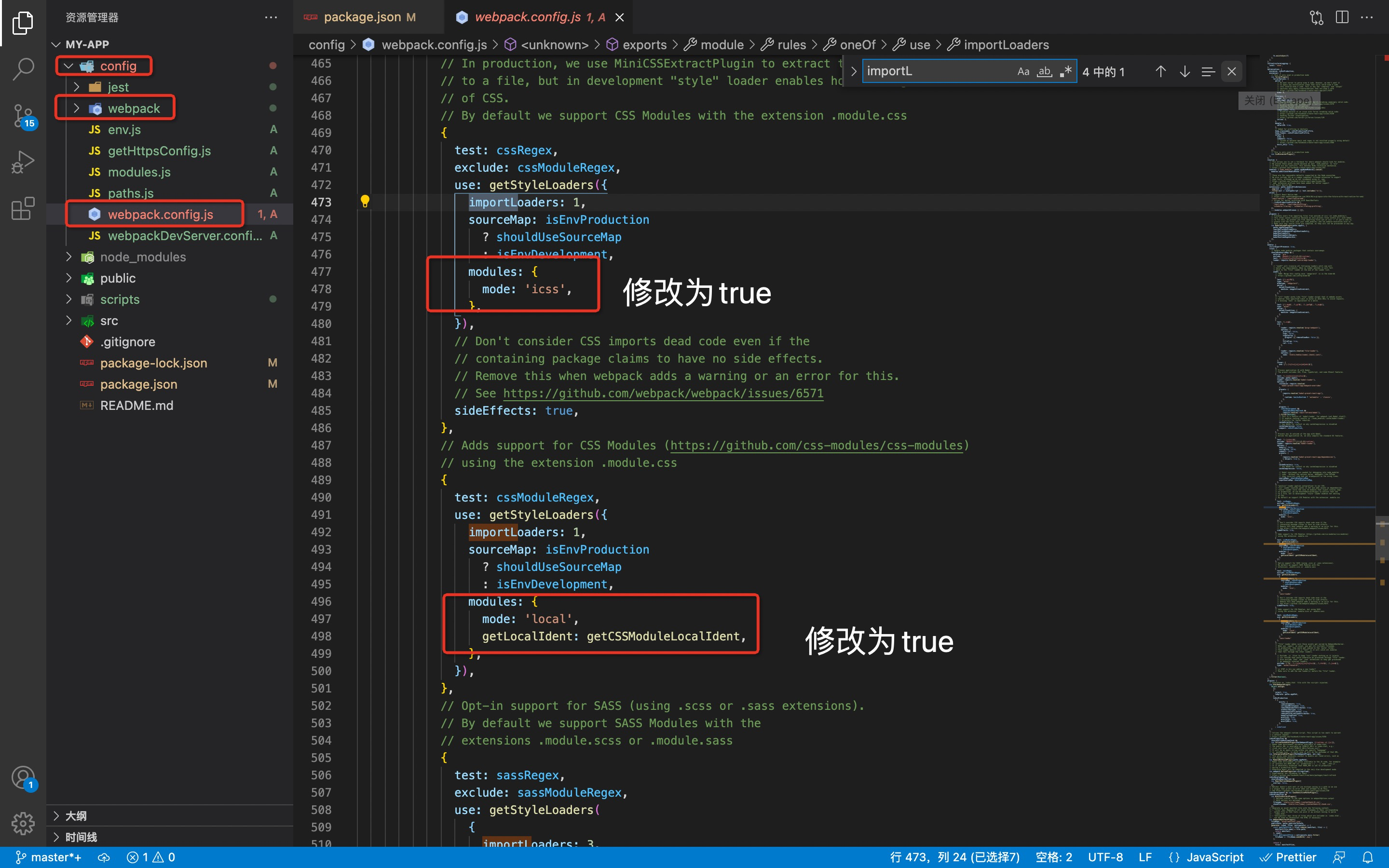The image size is (1389, 868).
Task: Open the Run and Debug view
Action: coord(23,163)
